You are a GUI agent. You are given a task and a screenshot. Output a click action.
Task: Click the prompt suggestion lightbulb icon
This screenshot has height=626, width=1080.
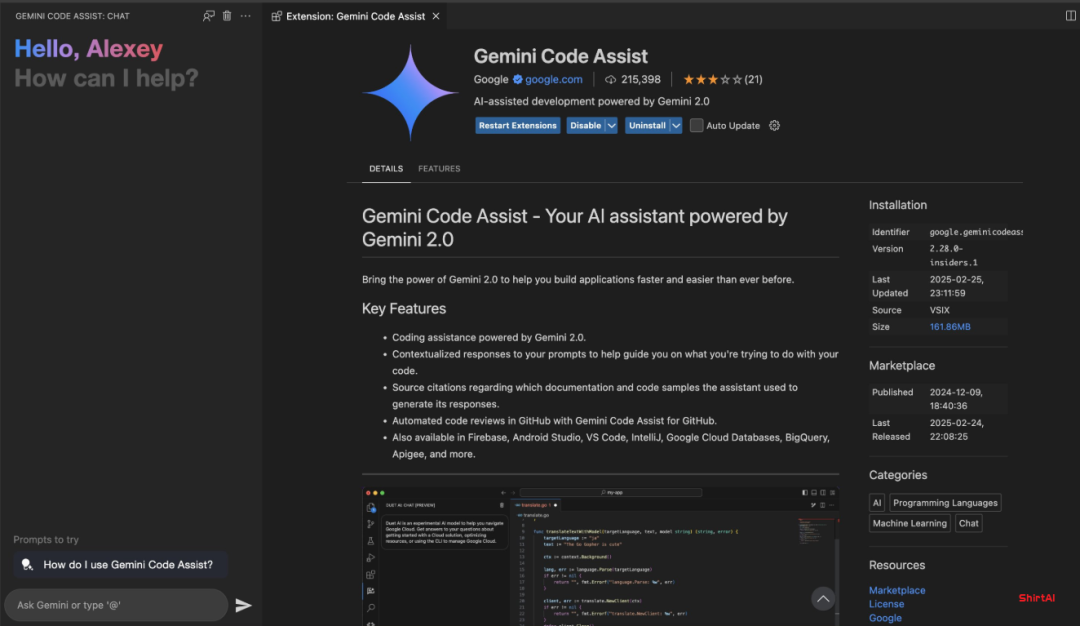pos(27,565)
